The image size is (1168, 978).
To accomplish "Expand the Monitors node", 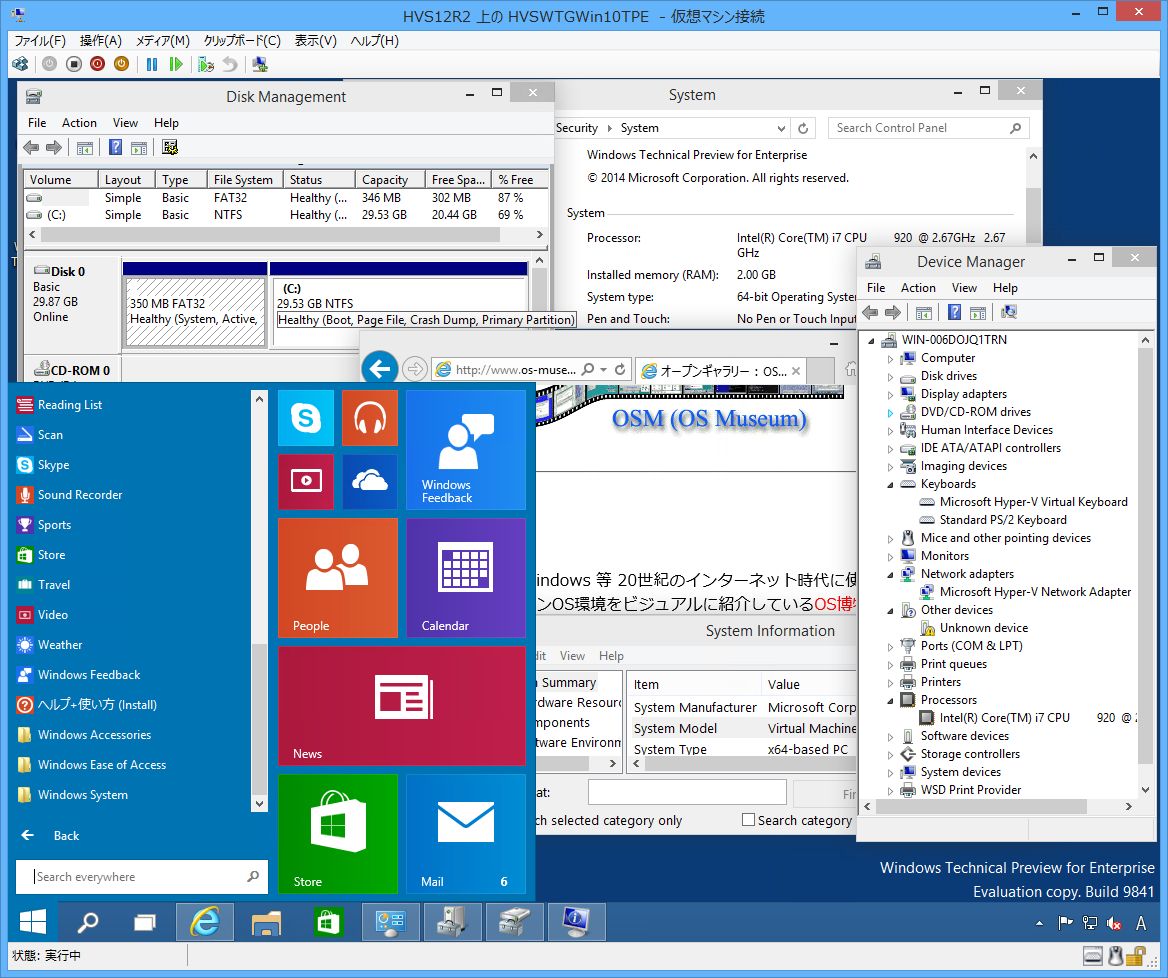I will 890,556.
